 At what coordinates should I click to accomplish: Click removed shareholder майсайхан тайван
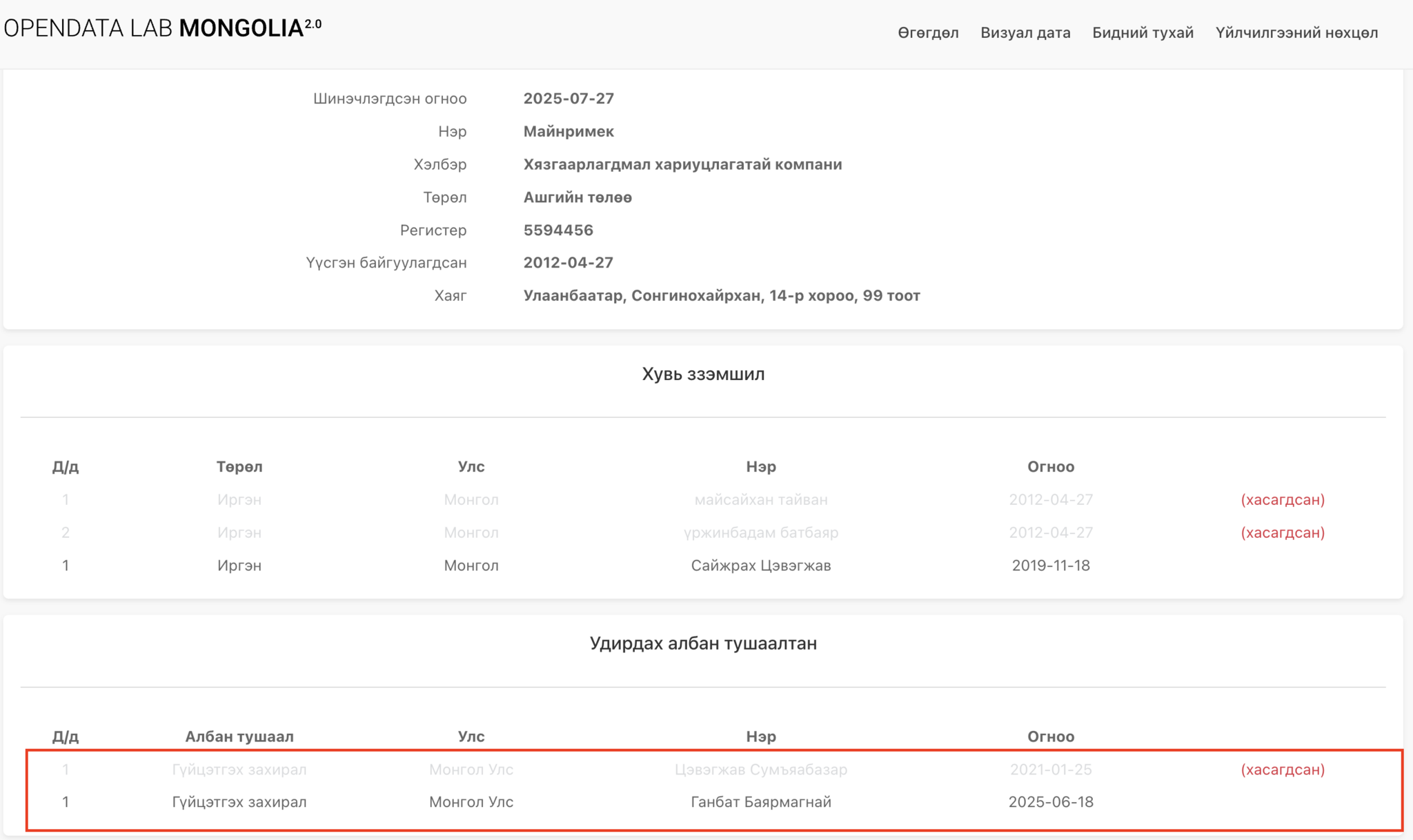pos(761,499)
